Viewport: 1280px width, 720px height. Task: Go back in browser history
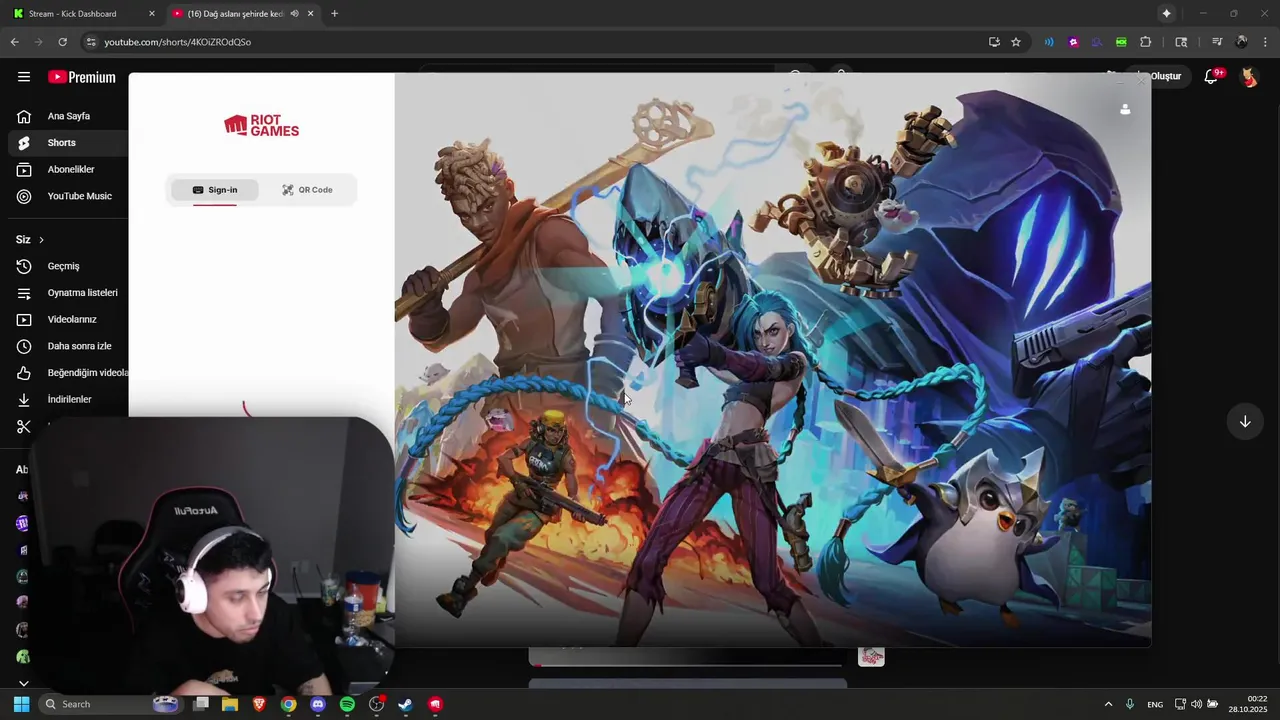14,42
